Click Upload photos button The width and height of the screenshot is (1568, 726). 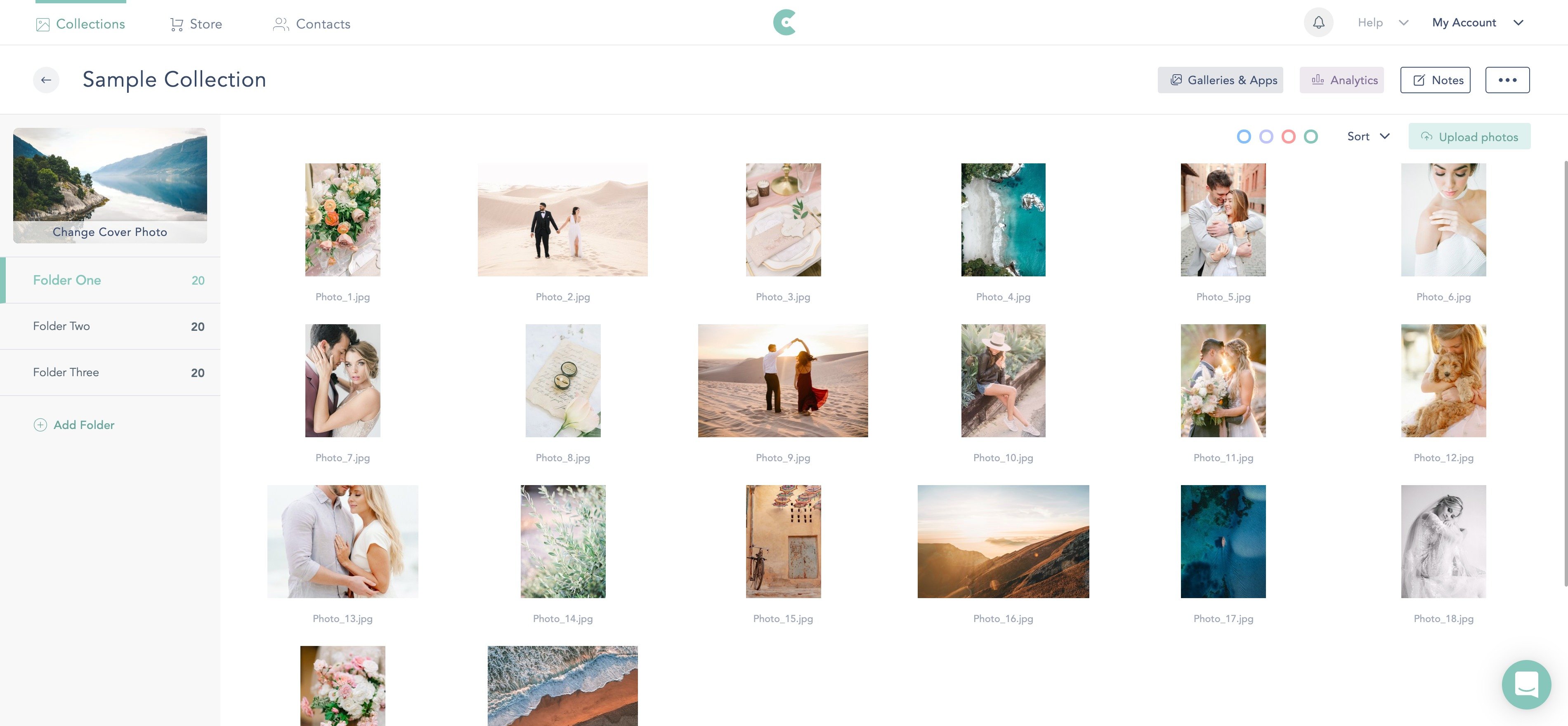[x=1469, y=136]
